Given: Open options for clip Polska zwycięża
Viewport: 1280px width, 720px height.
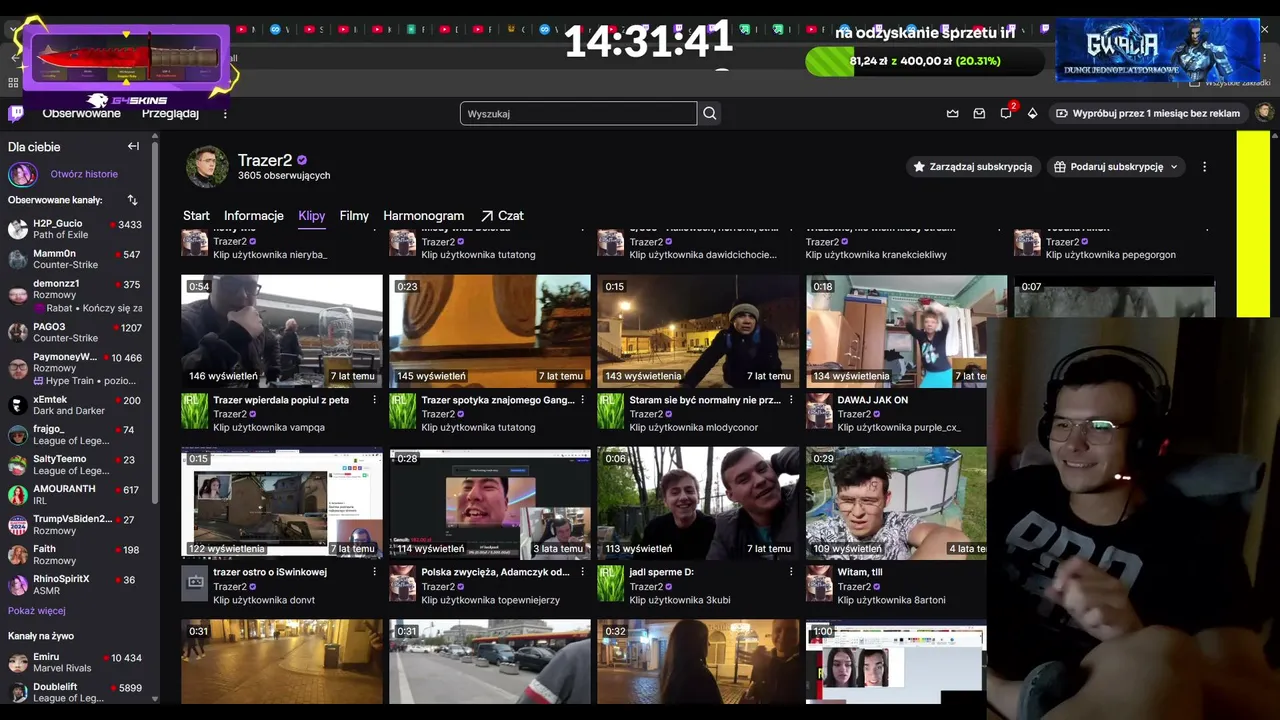Looking at the screenshot, I should [x=583, y=572].
